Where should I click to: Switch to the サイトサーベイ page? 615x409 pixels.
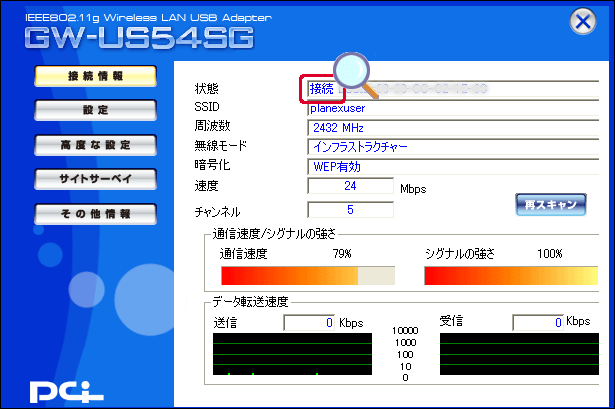[x=95, y=179]
